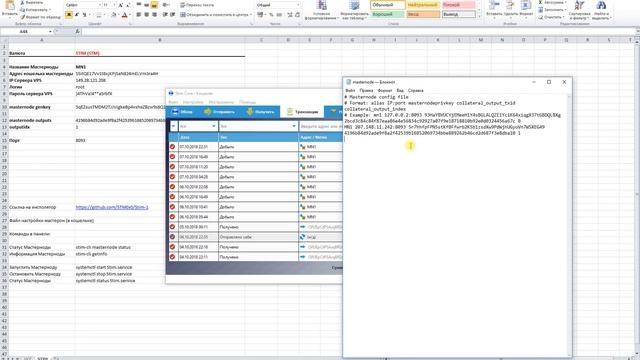The height and width of the screenshot is (360, 640).
Task: Open the File (Файл) menu in Notepad
Action: click(350, 90)
